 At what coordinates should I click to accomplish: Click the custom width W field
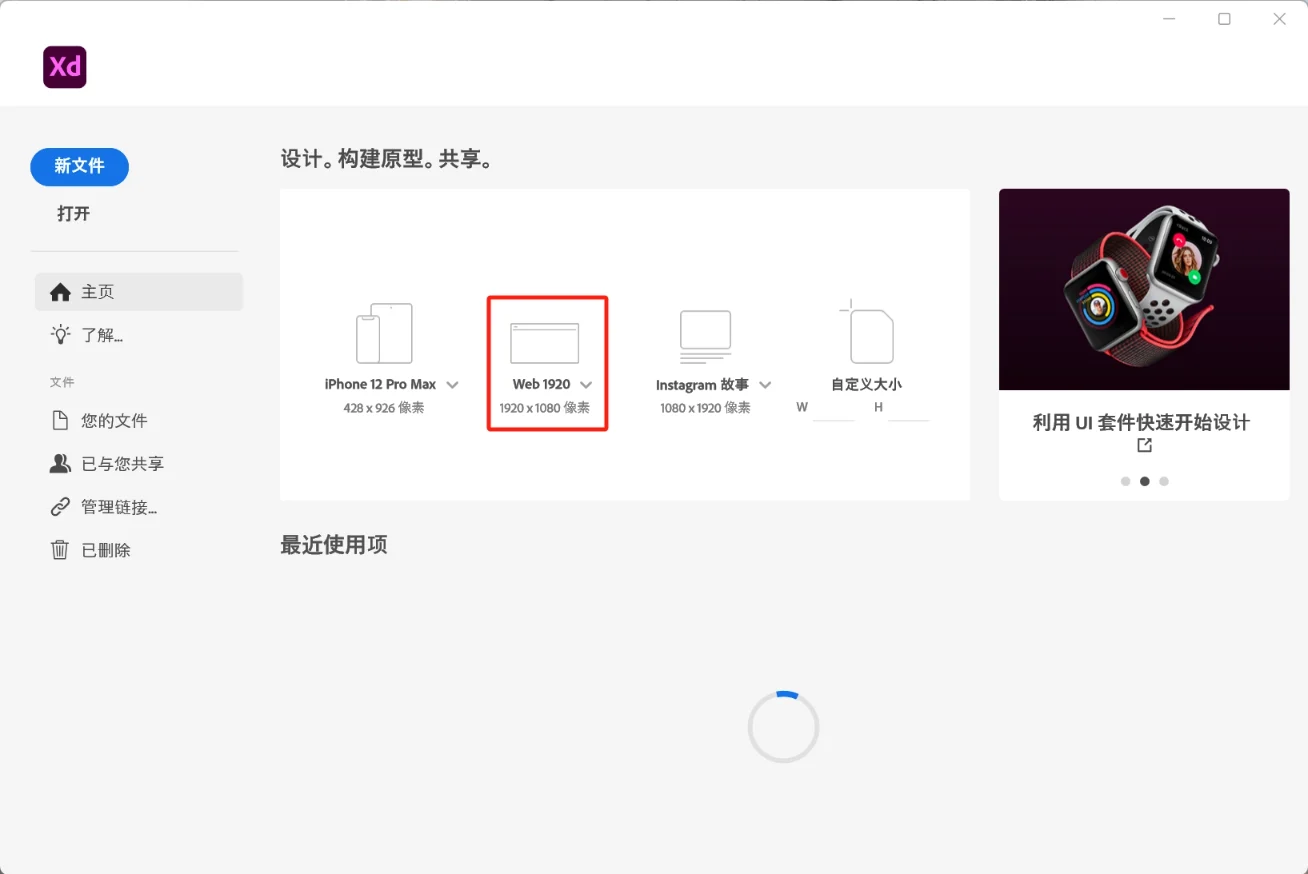834,408
